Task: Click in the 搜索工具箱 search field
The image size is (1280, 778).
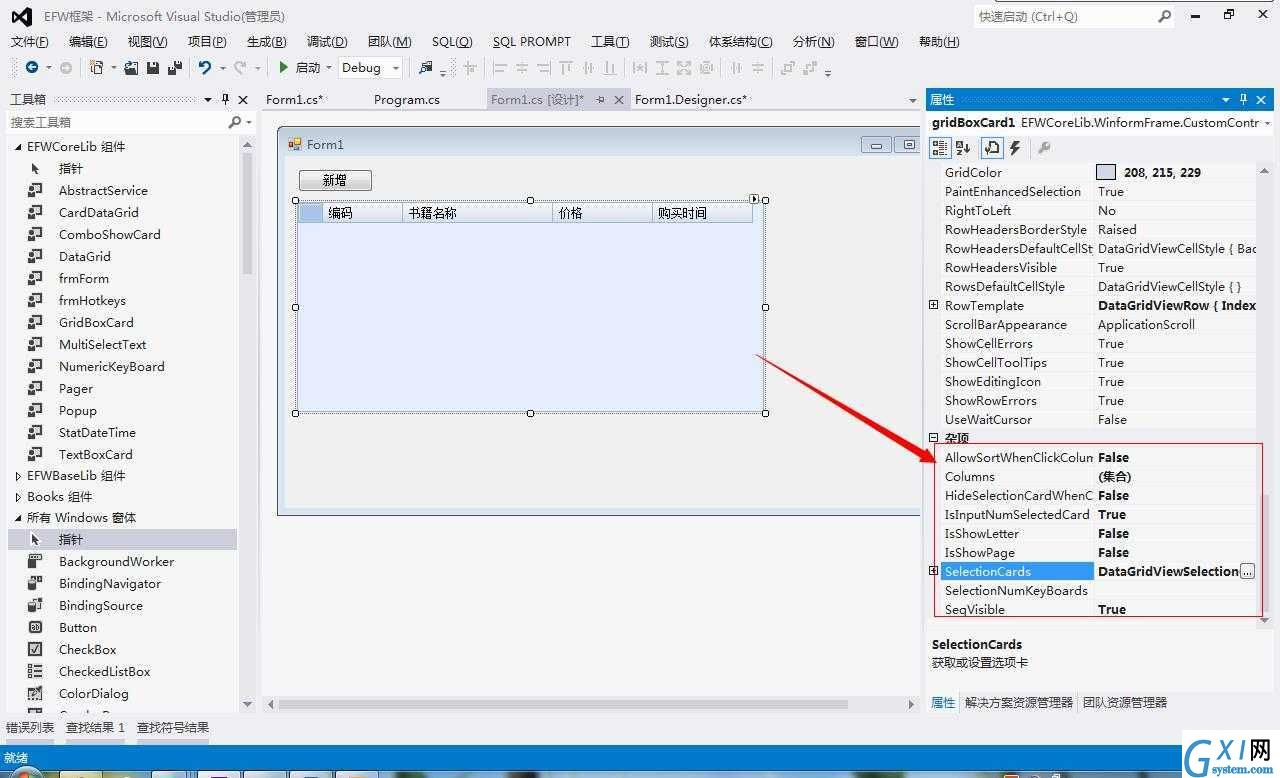Action: coord(117,122)
